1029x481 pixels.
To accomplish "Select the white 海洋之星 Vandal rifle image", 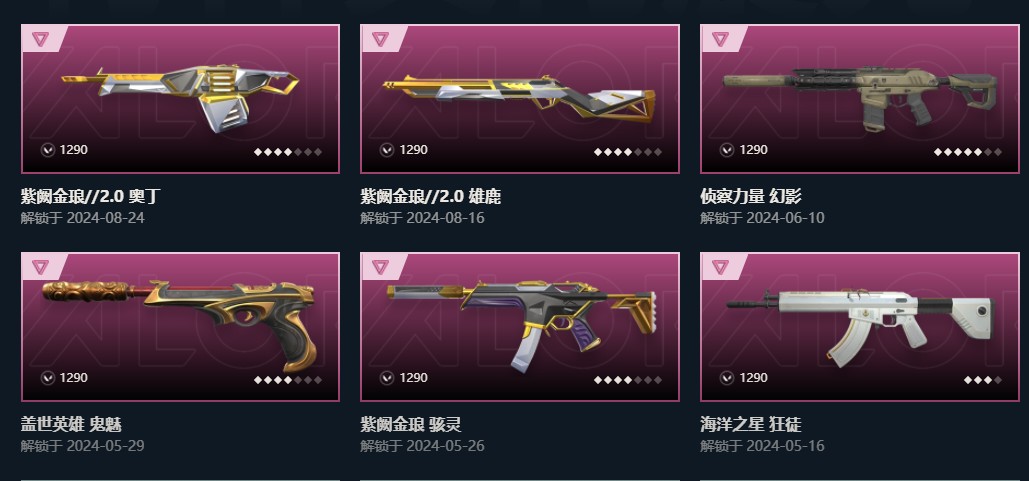I will 861,326.
